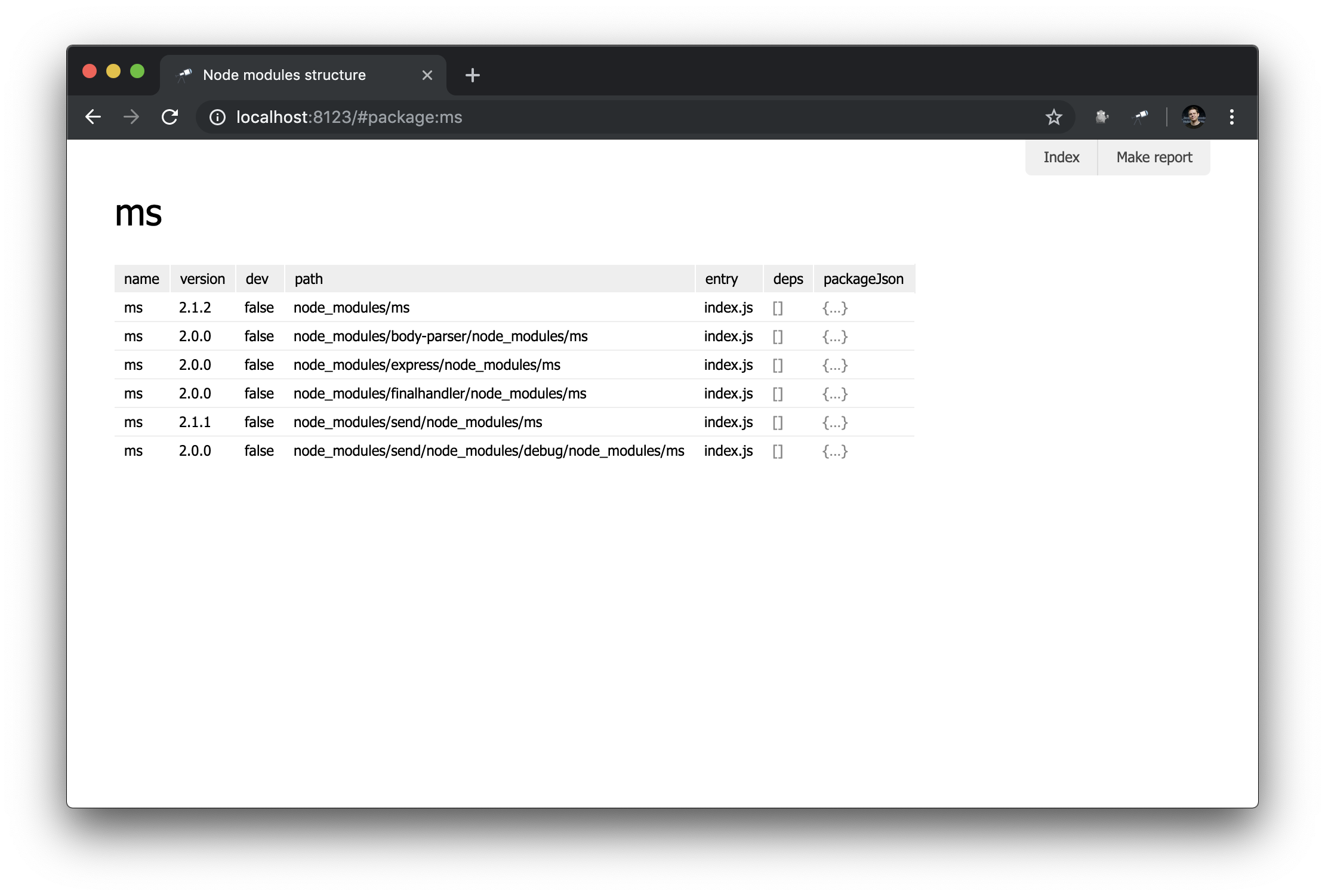Expand packageJson for ms 2.0.0 express
This screenshot has width=1325, height=896.
(834, 365)
